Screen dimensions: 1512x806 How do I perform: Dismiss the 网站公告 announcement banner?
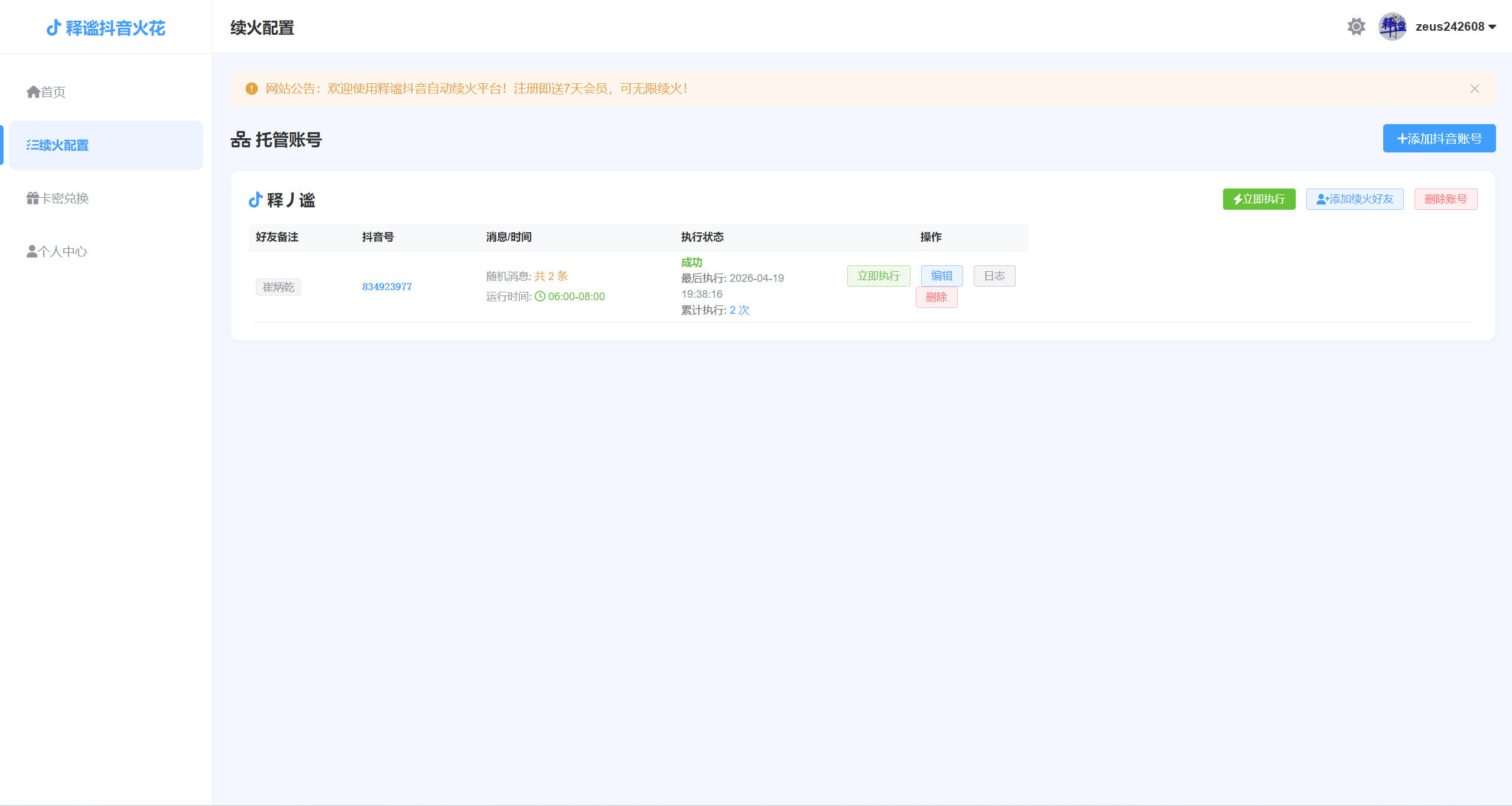click(1474, 89)
